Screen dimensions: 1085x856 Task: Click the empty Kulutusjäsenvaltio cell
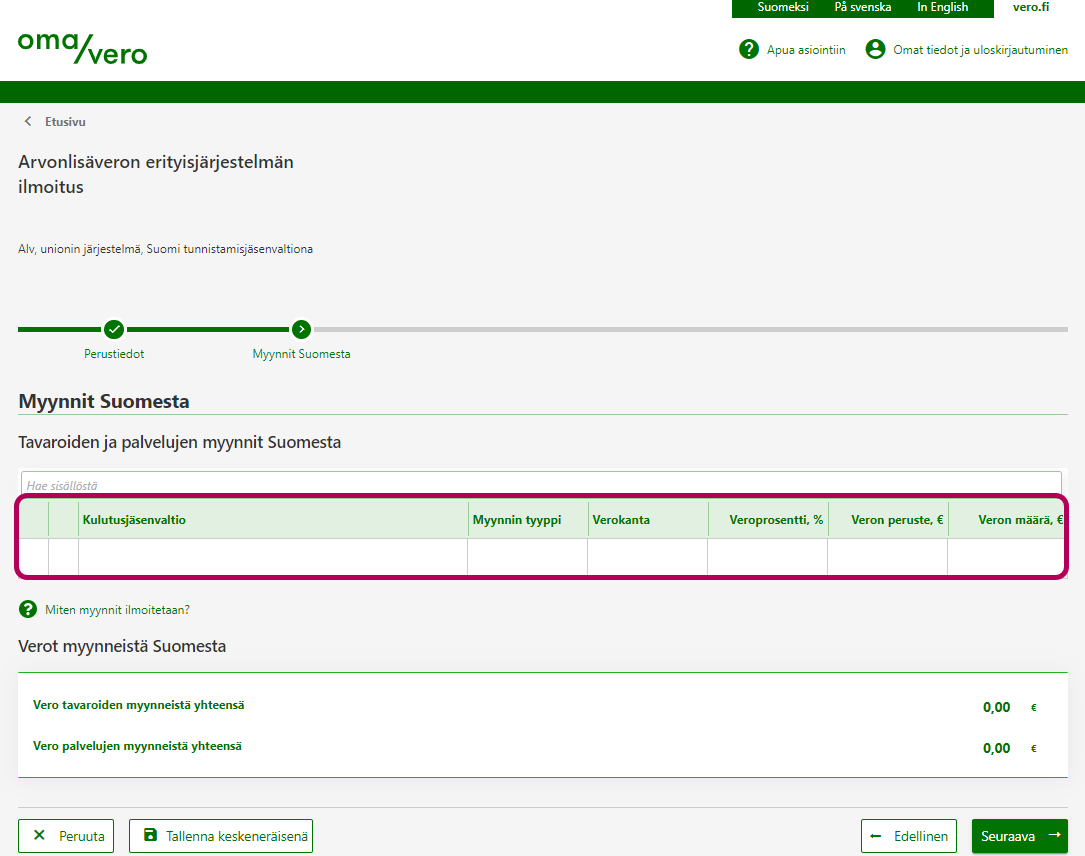coord(272,557)
